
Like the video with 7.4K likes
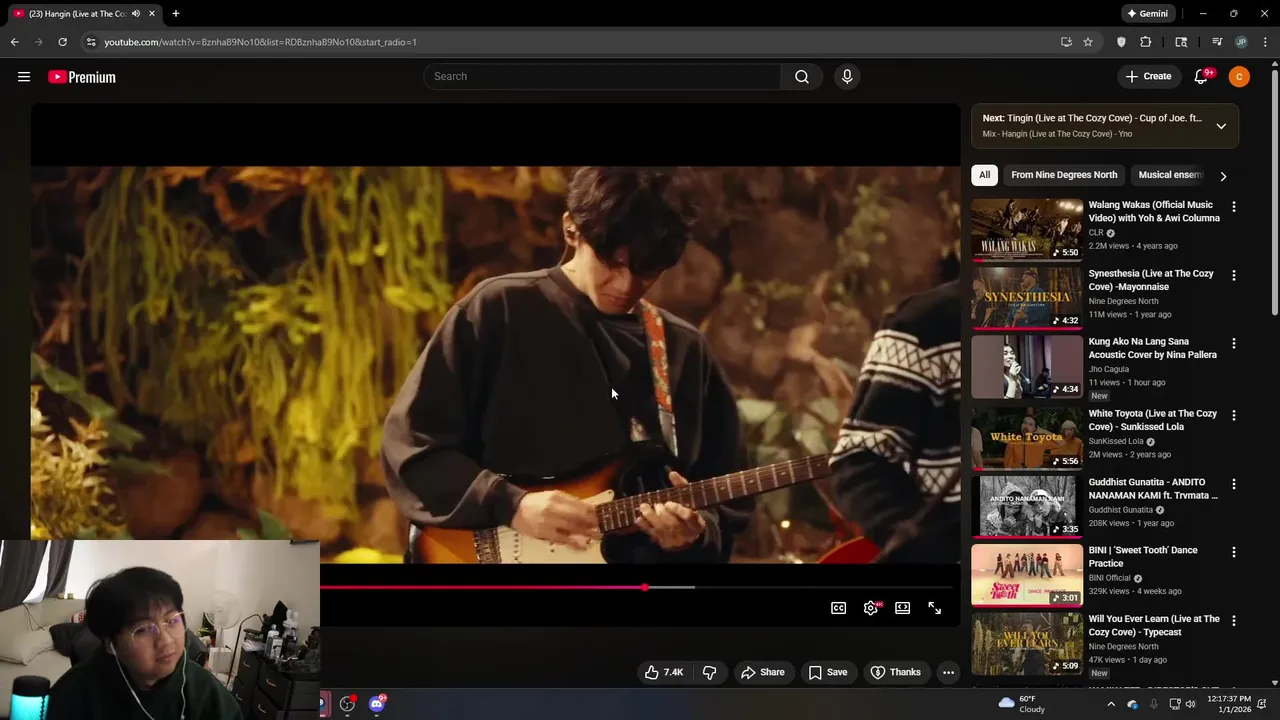click(663, 672)
